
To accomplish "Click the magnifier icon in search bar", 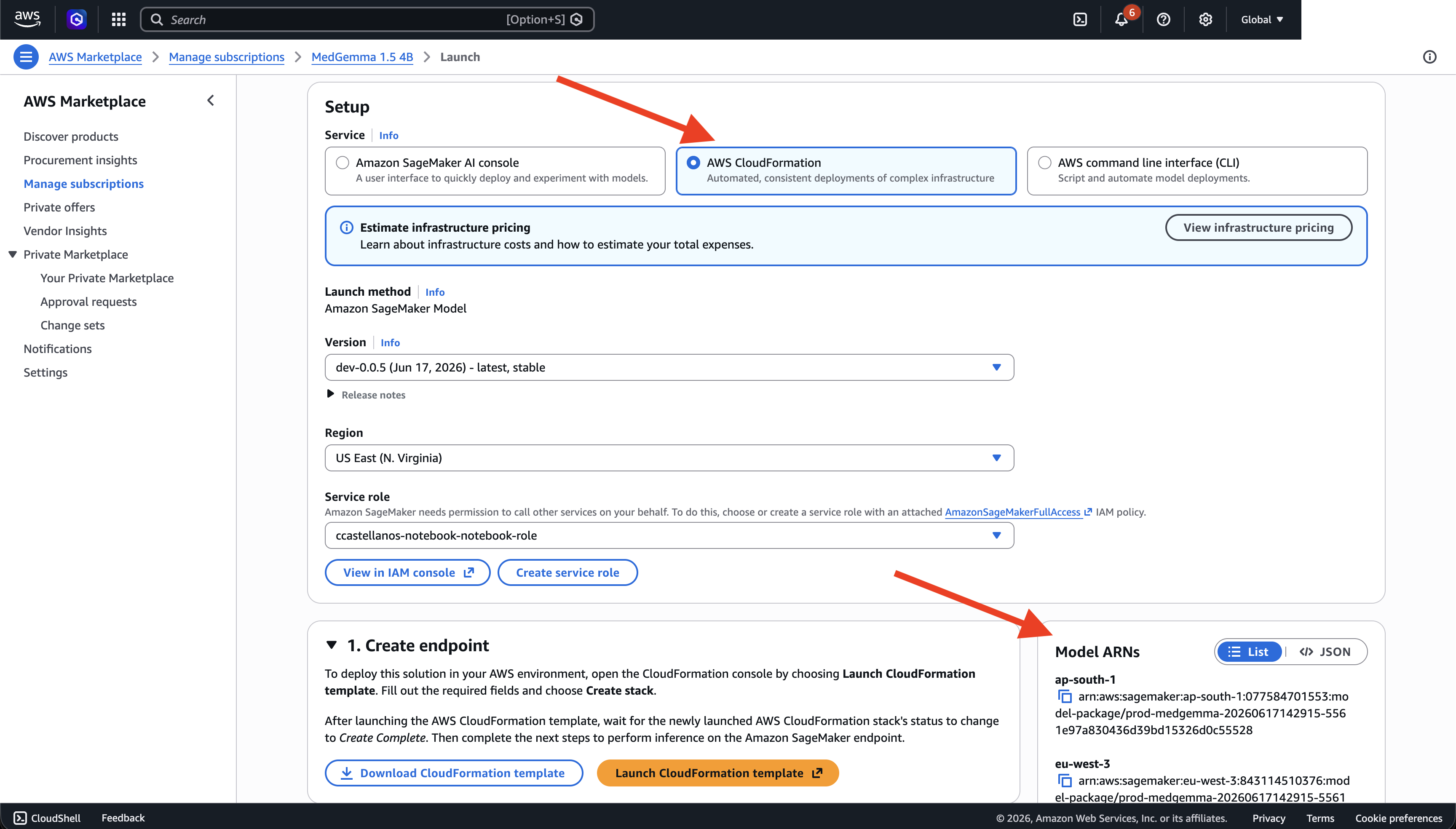I will (157, 19).
